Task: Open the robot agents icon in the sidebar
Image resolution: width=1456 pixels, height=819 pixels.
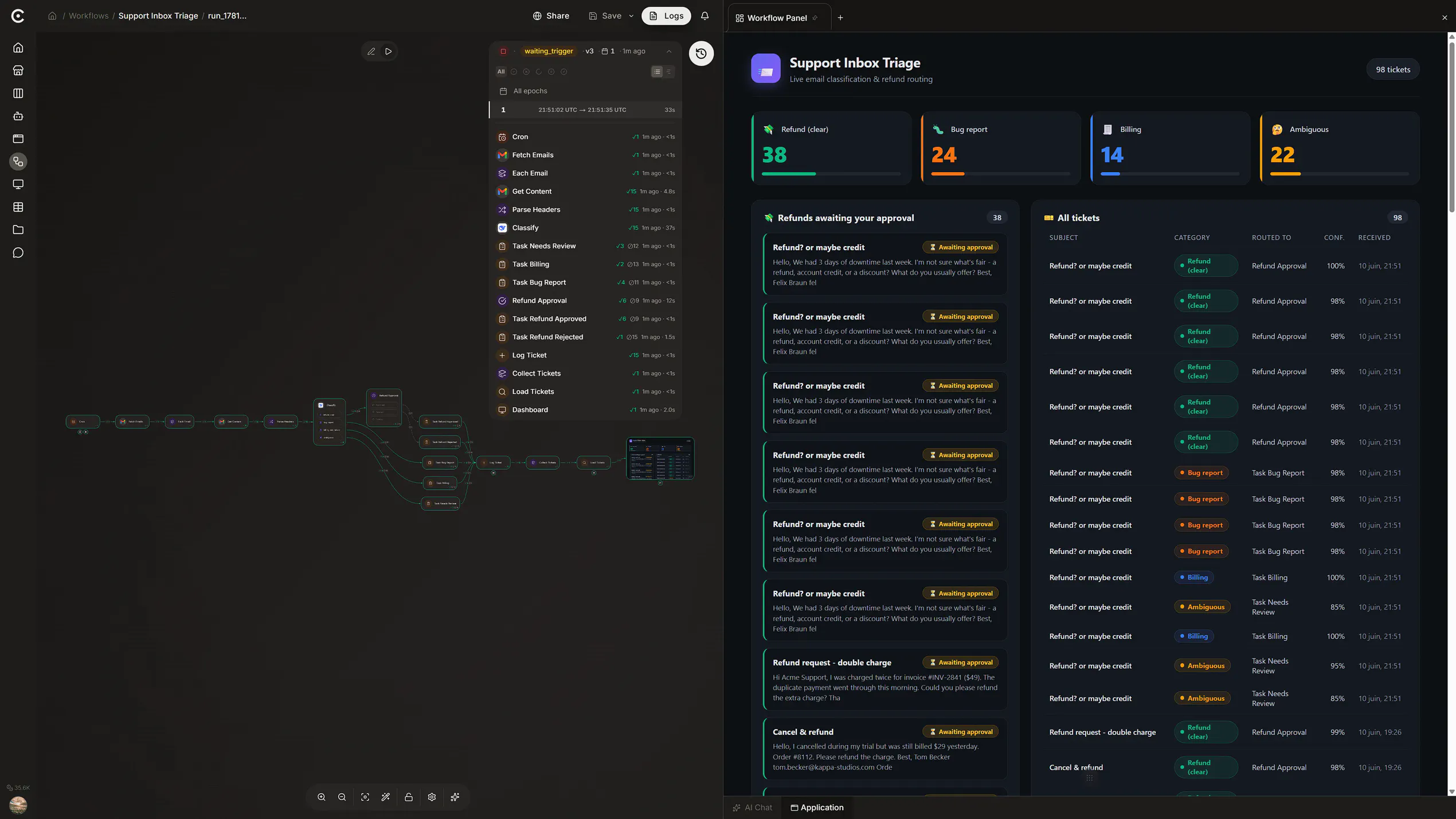Action: [18, 116]
